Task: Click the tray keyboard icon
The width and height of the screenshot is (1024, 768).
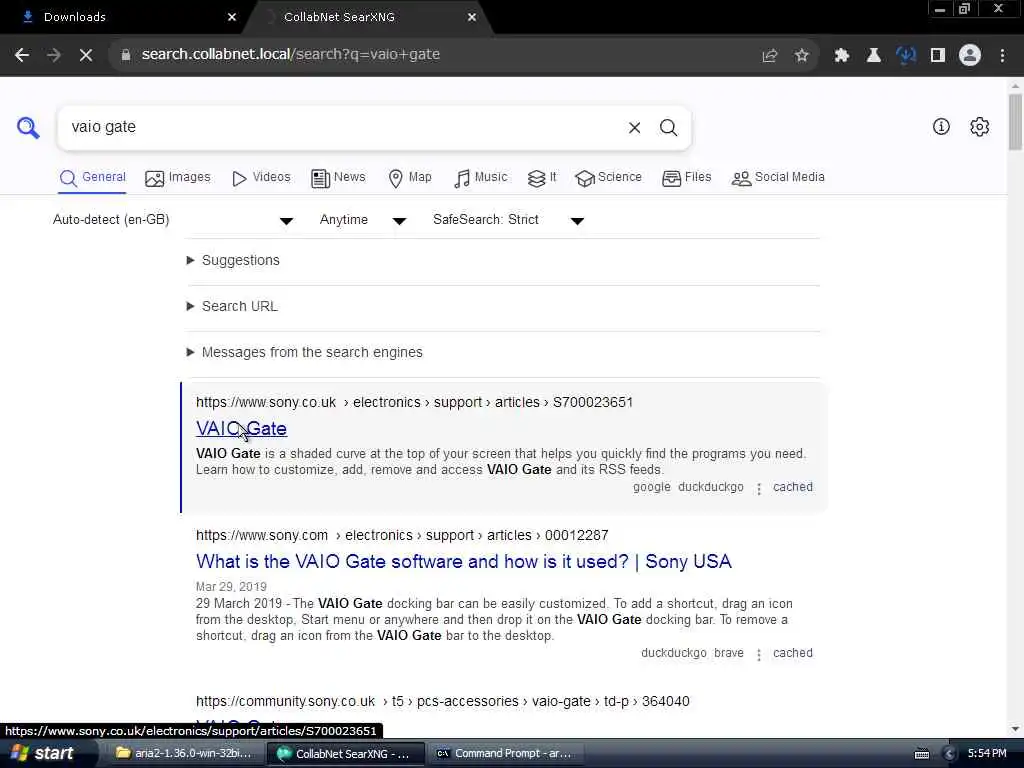Action: coord(921,754)
